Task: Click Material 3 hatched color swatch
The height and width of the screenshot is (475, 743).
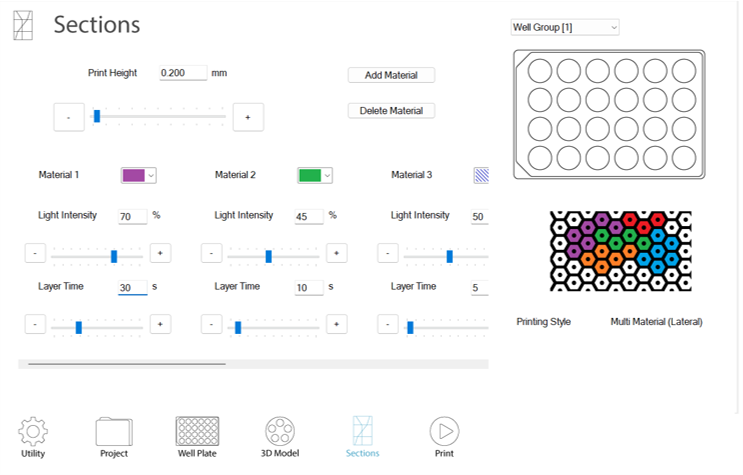Action: (x=481, y=175)
